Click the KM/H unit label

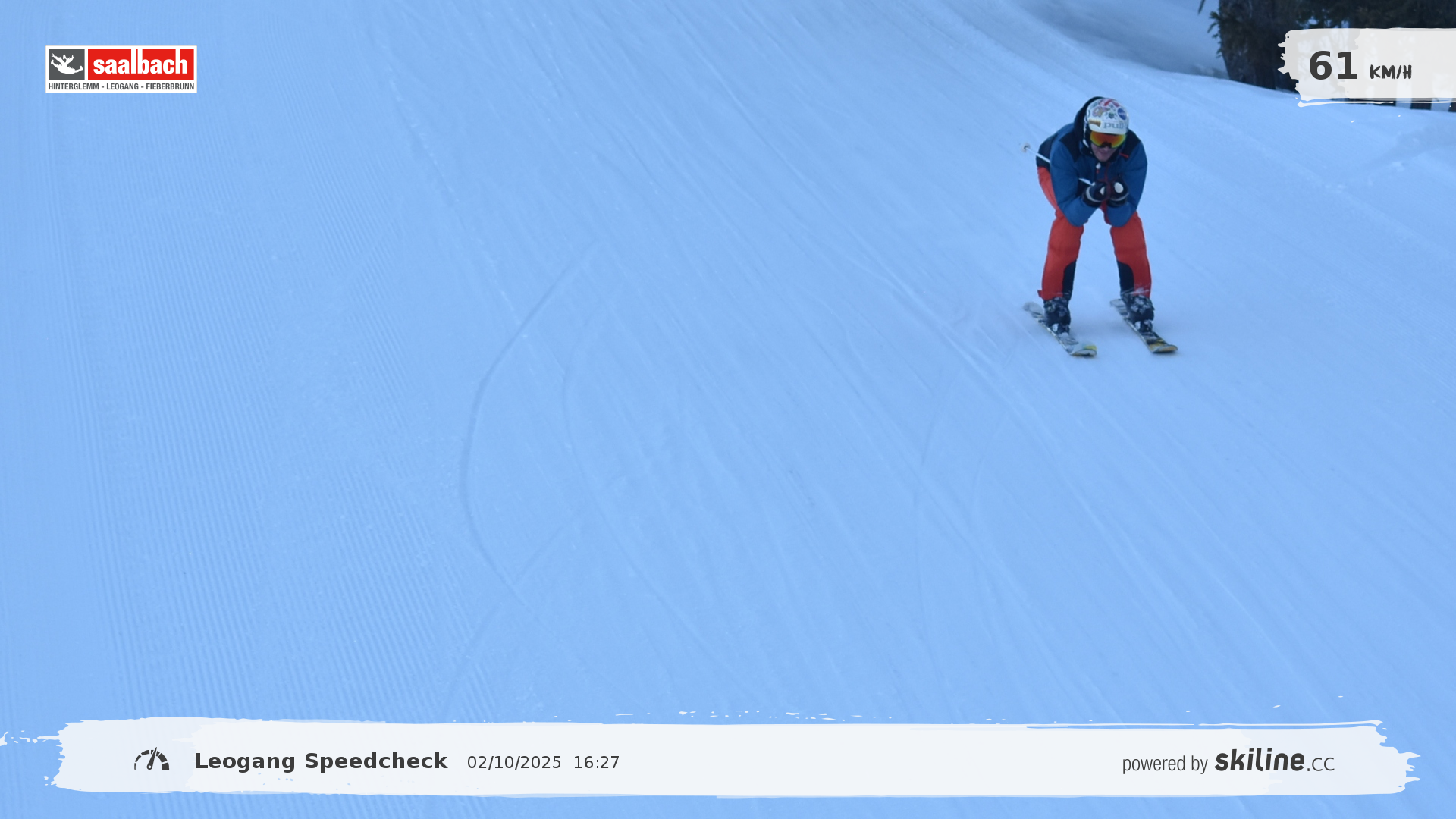coord(1390,73)
